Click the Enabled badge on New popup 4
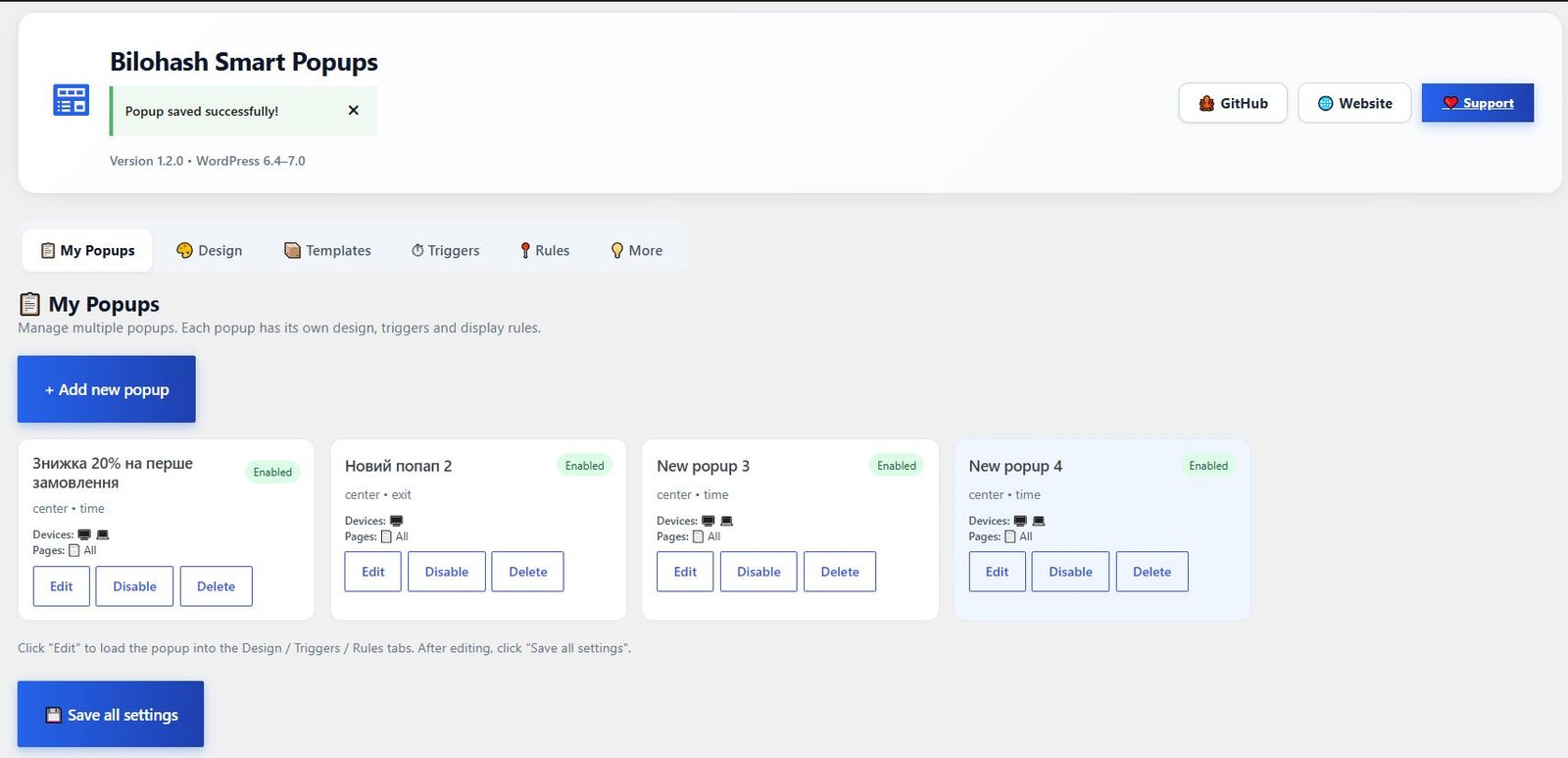Screen dimensions: 1568x758 (x=1208, y=466)
